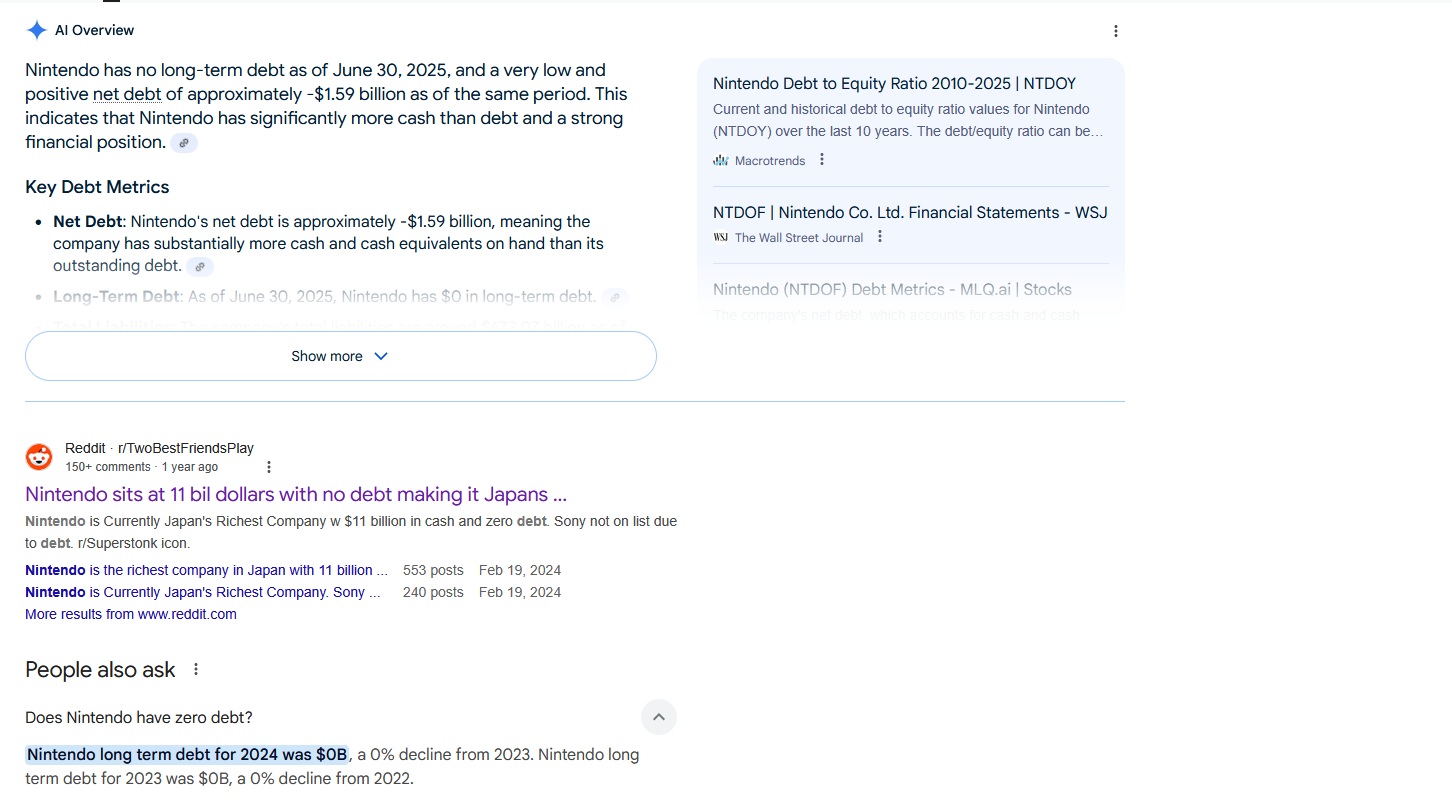Click the "Current and historical debt to equity ratio" snippet
Viewport: 1452px width, 800px height.
click(908, 120)
